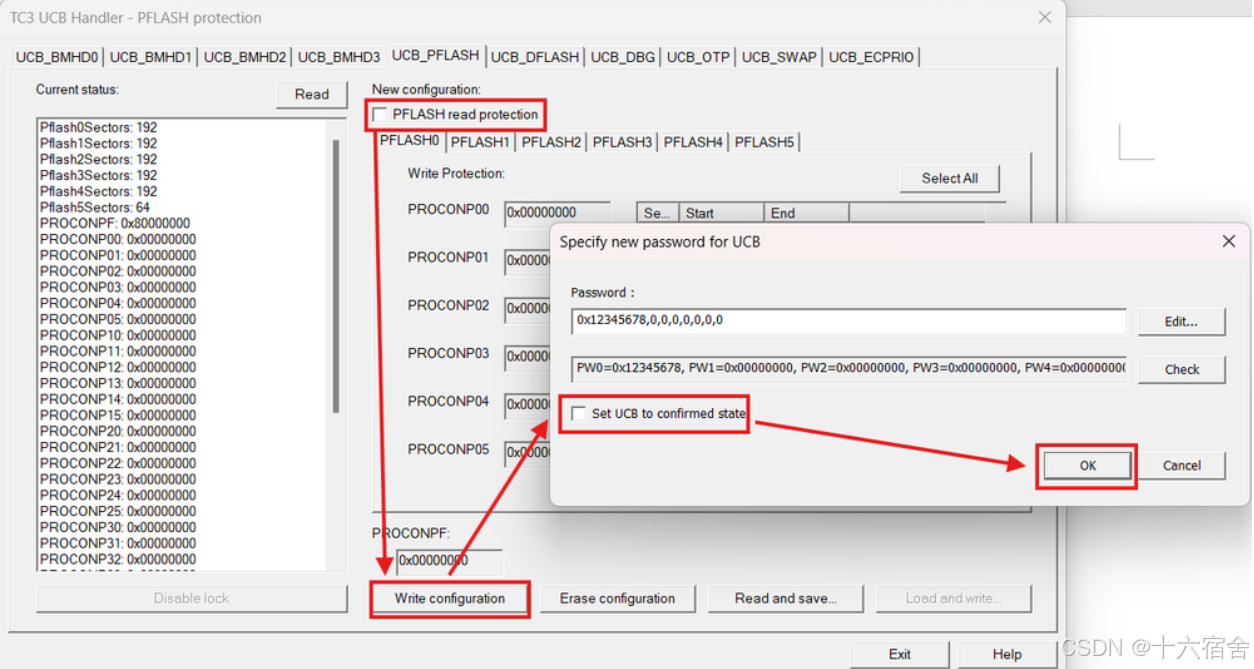Open the UCB_ECPRIO tab
The height and width of the screenshot is (669, 1254).
point(871,57)
